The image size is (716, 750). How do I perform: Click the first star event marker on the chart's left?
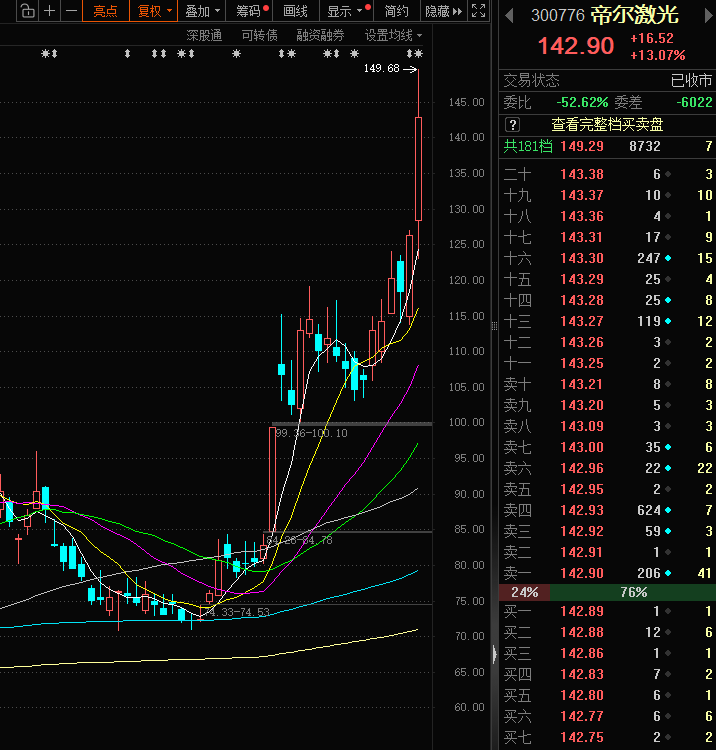[45, 54]
